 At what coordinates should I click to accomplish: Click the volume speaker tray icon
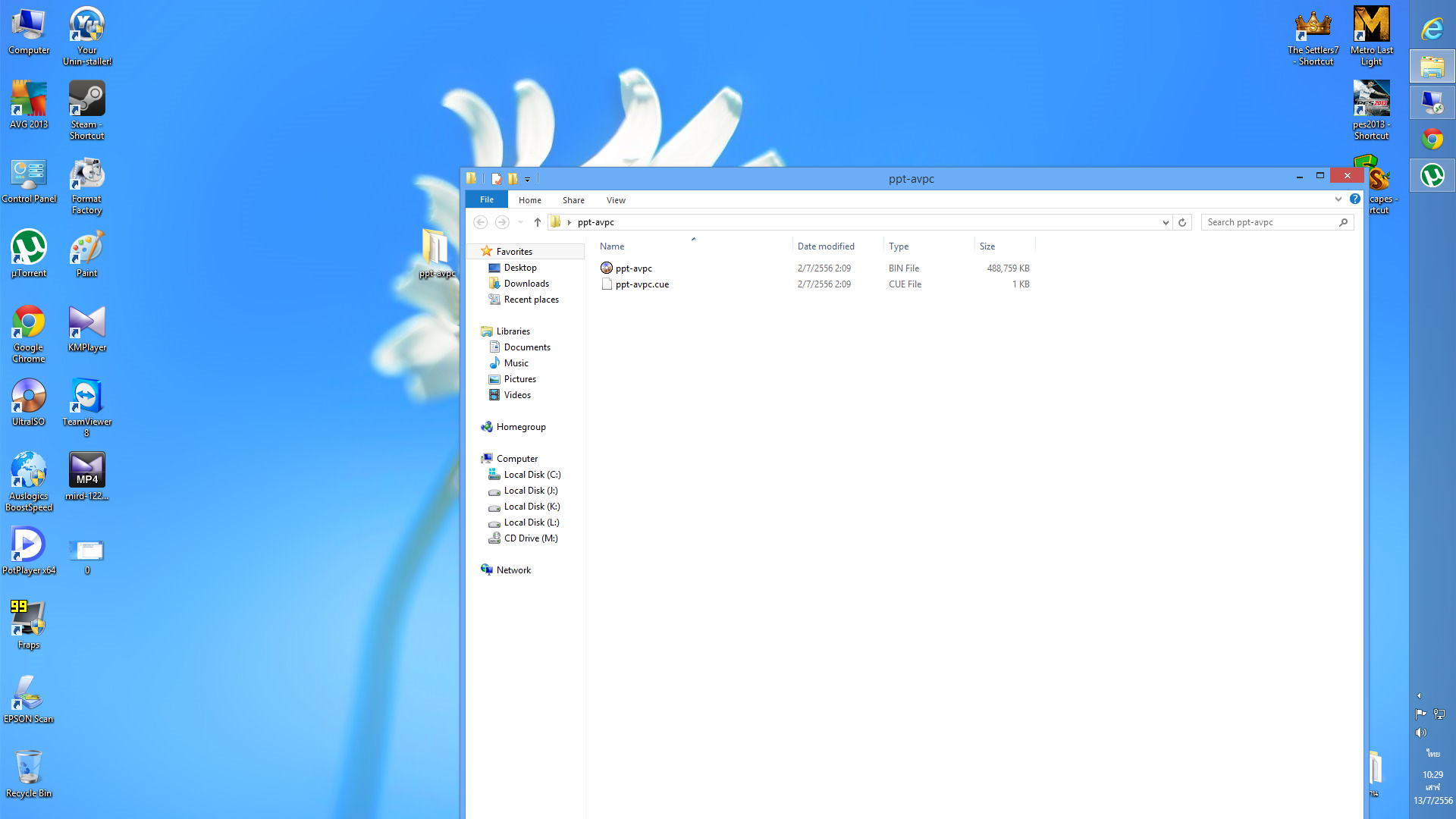(x=1420, y=733)
